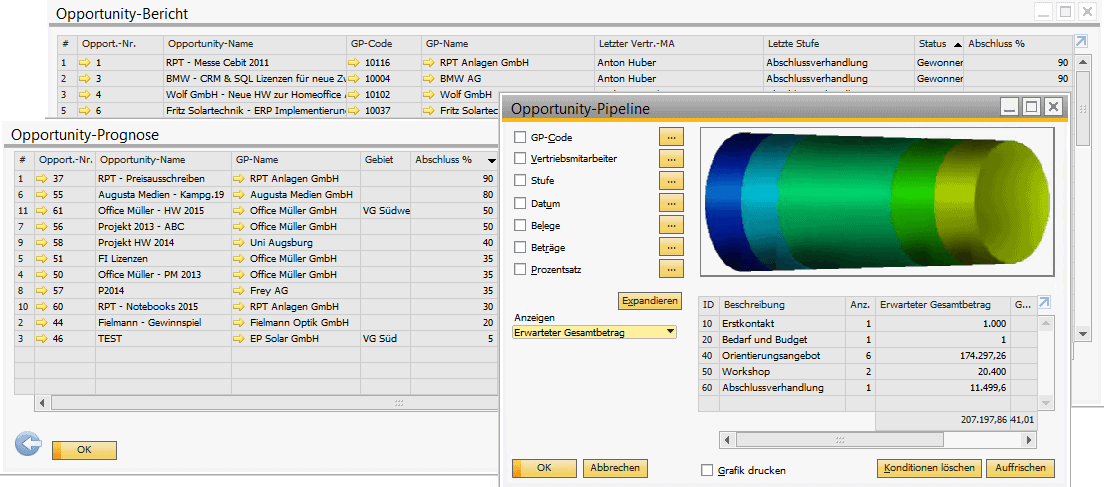The width and height of the screenshot is (1104, 487).
Task: Click the Beschreibung column header in Pipeline
Action: point(782,305)
